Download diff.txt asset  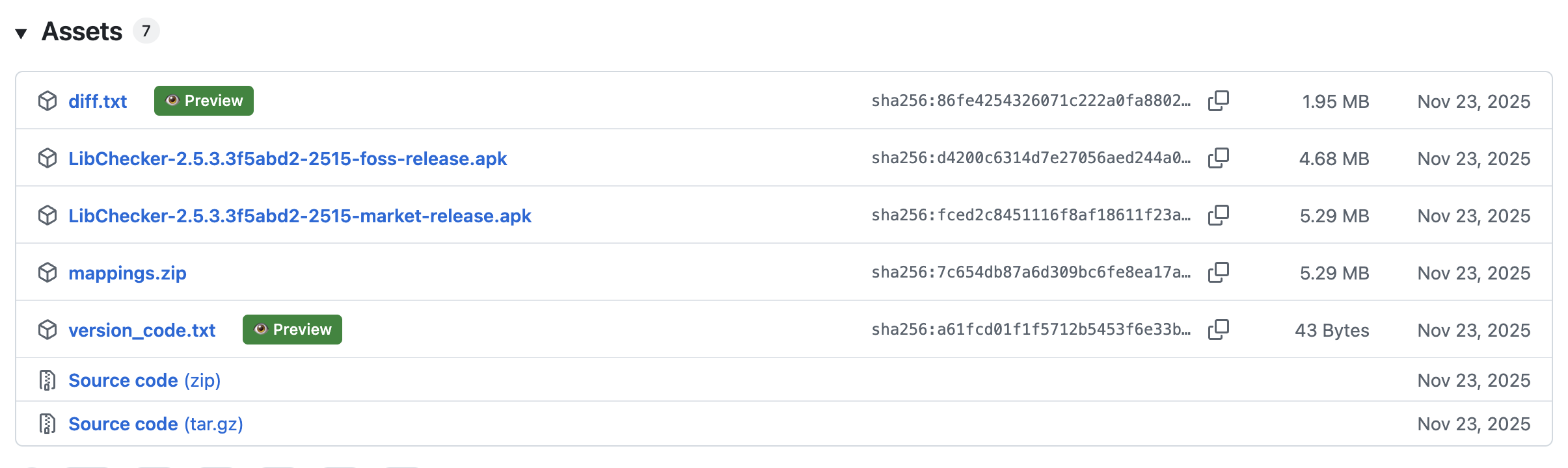98,101
